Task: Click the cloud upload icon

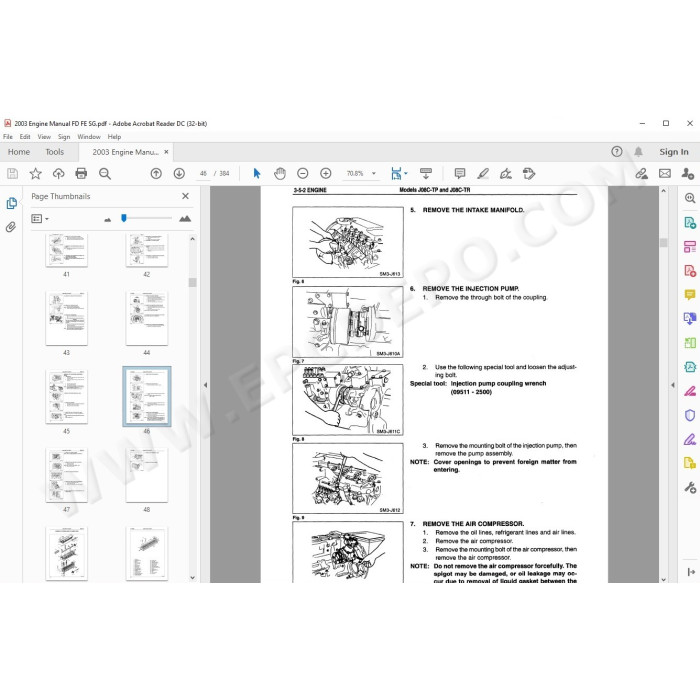Action: pos(58,173)
